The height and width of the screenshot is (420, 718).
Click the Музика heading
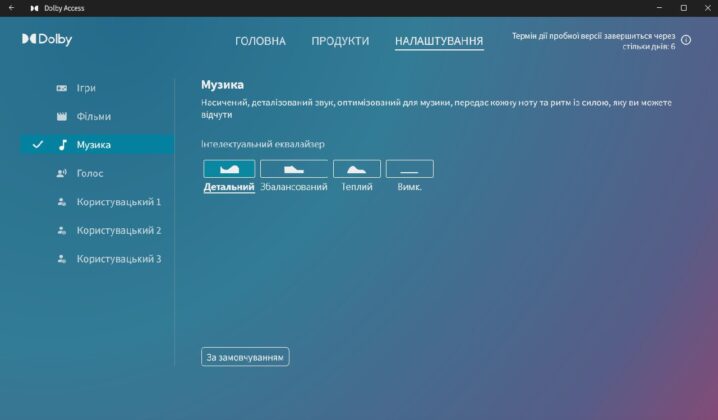[223, 85]
